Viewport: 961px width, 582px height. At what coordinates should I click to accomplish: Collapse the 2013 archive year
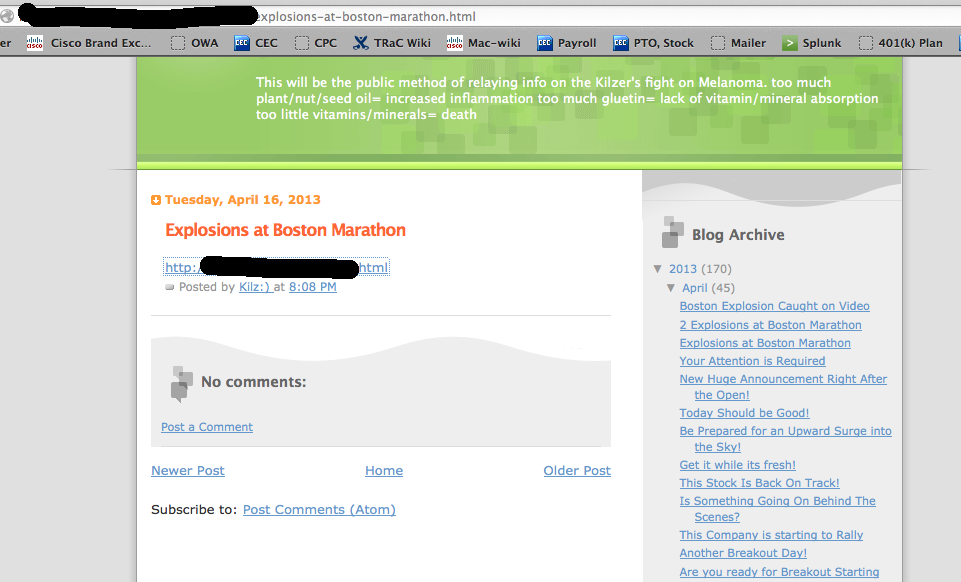tap(658, 269)
